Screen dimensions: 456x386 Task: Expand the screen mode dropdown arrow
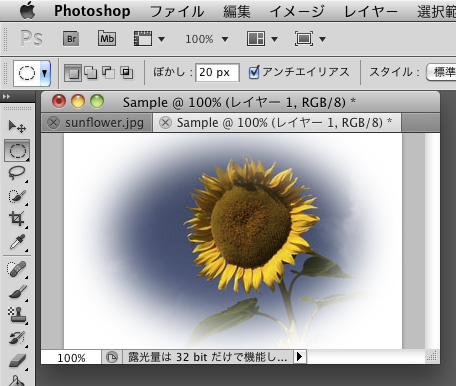pyautogui.click(x=322, y=39)
